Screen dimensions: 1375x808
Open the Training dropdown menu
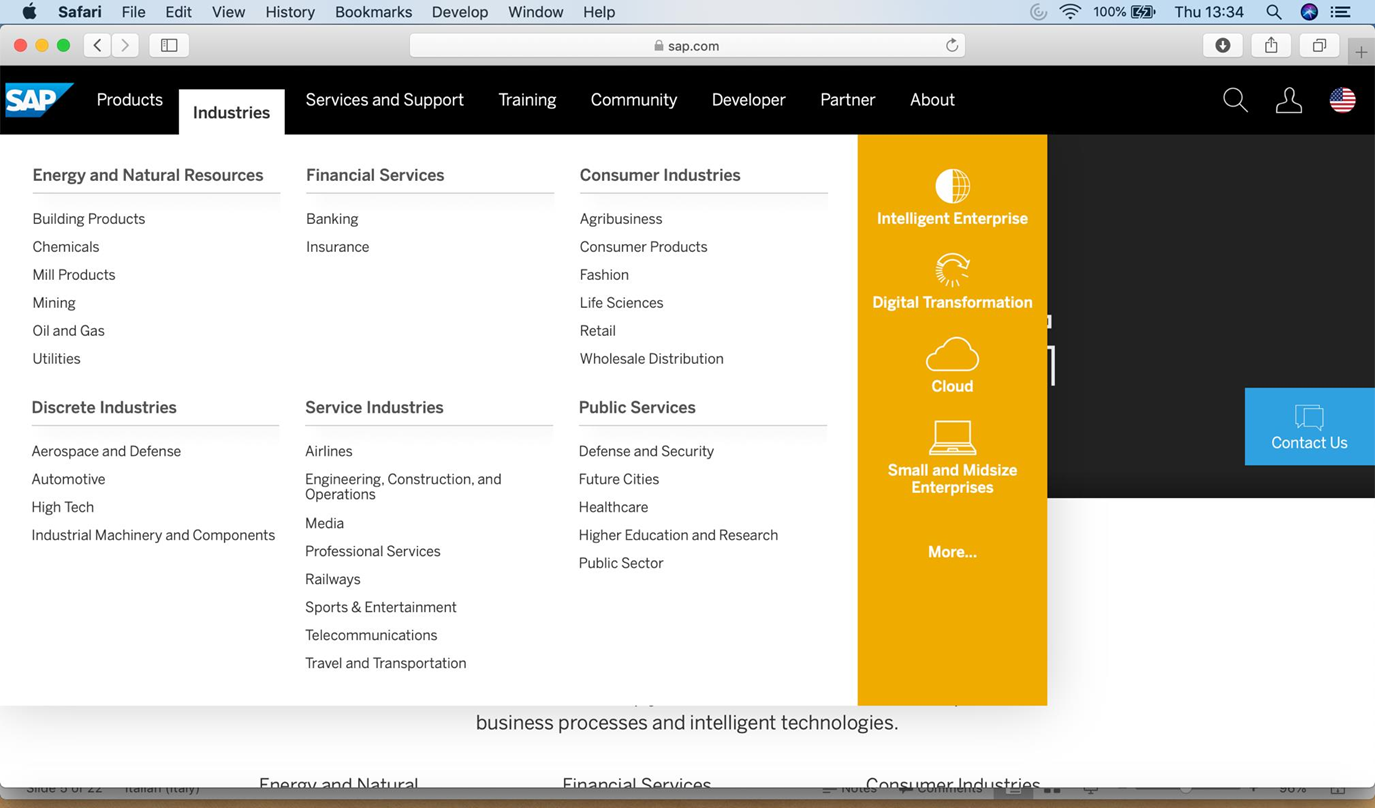click(527, 100)
